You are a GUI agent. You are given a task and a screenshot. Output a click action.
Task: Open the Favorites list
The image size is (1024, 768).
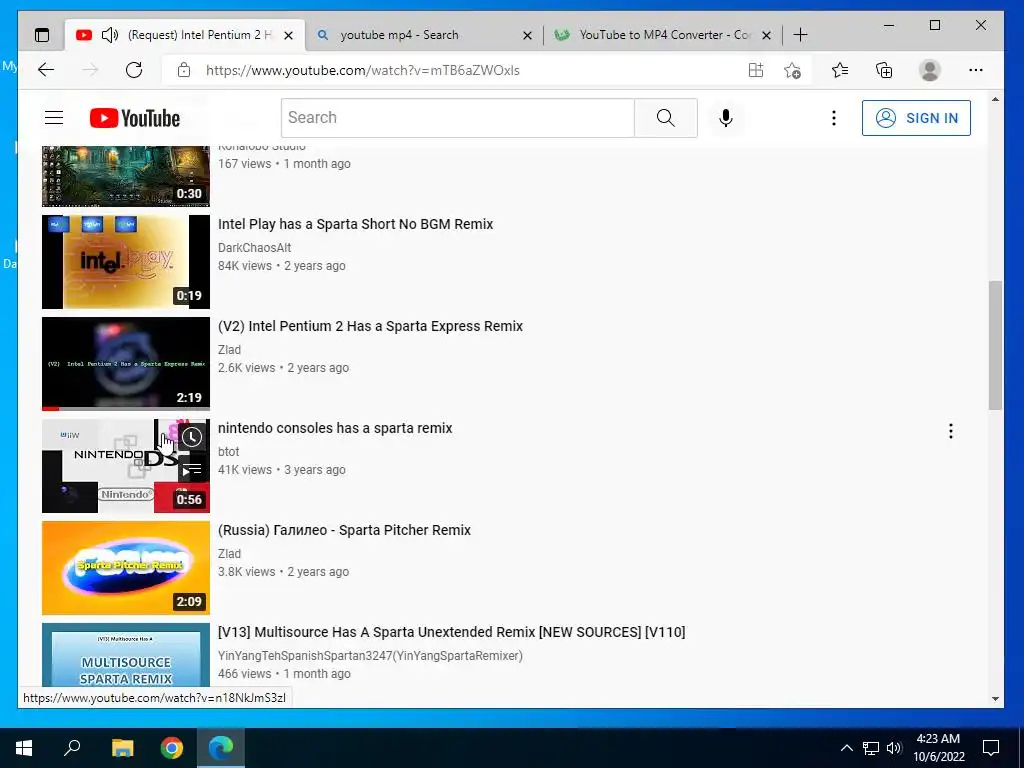point(840,70)
